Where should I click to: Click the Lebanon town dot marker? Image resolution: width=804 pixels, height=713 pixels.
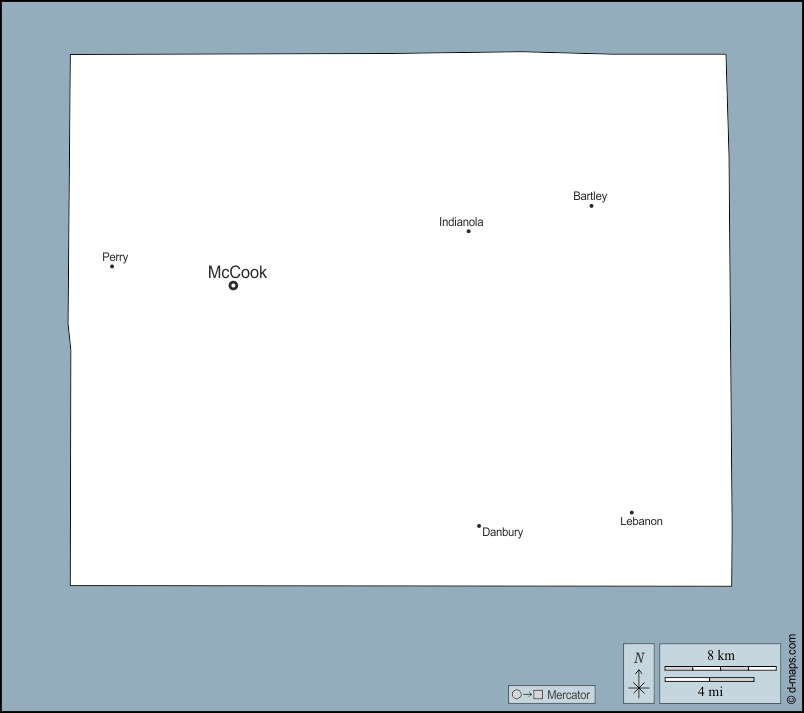[x=631, y=513]
